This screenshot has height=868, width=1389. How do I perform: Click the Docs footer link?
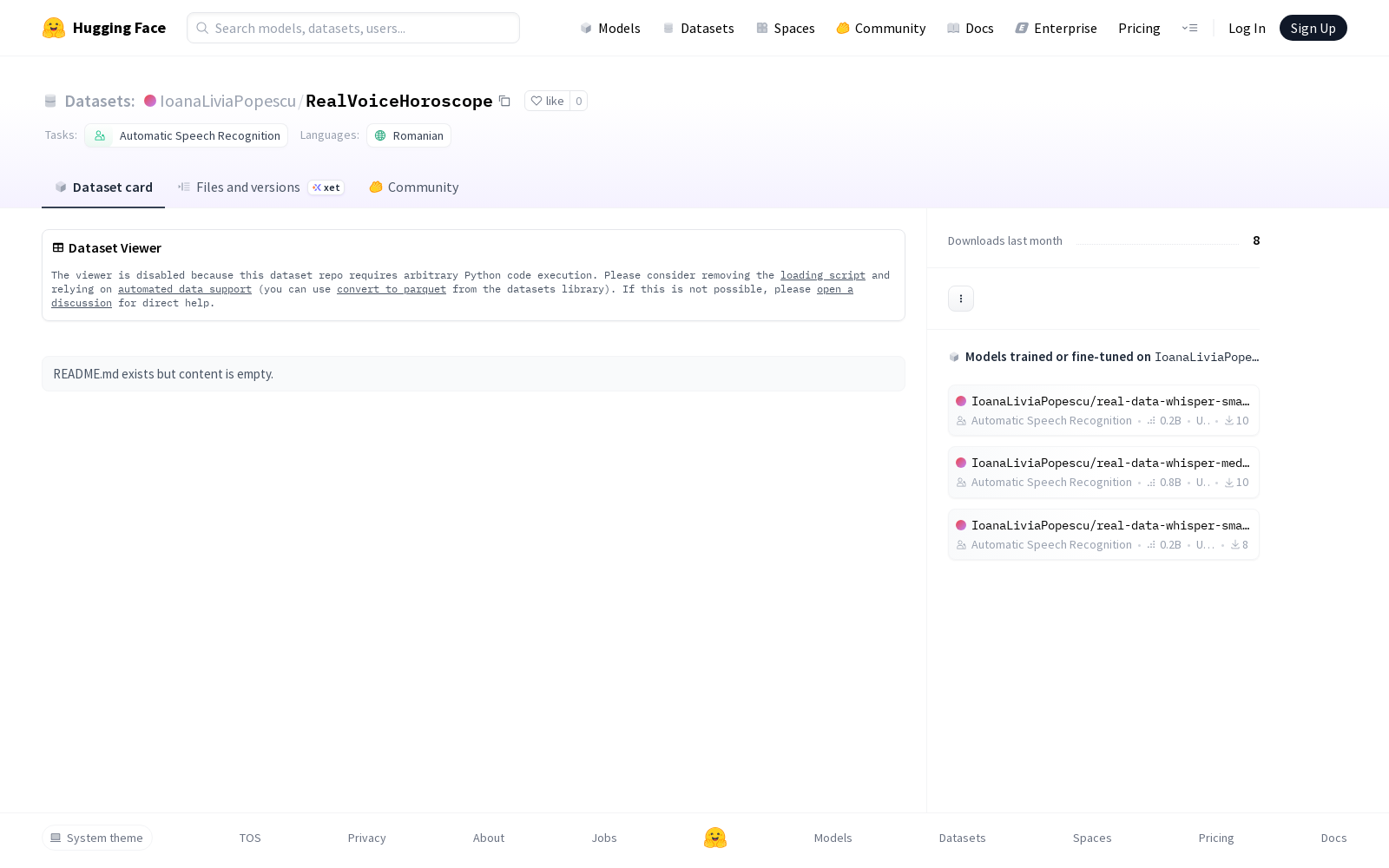[1333, 838]
